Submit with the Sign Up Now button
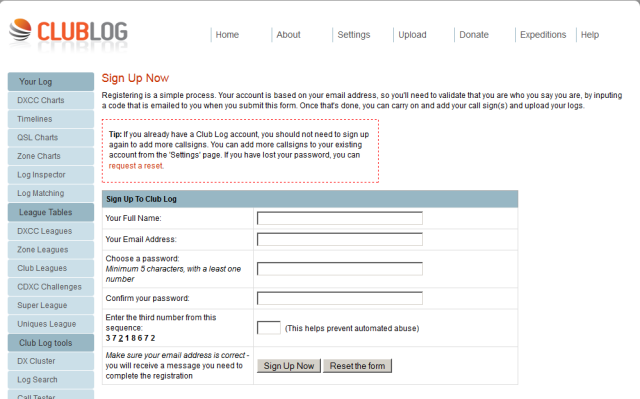The width and height of the screenshot is (640, 399). pyautogui.click(x=289, y=366)
